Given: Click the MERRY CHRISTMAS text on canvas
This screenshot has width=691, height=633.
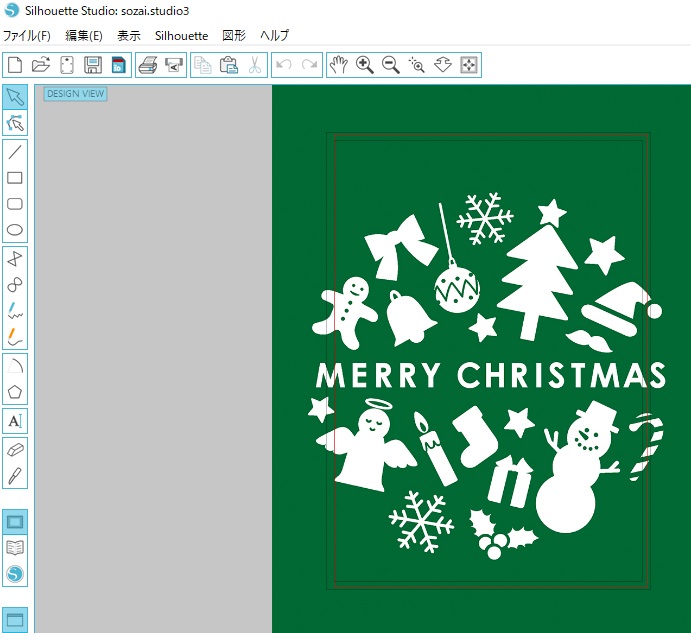Looking at the screenshot, I should tap(490, 376).
